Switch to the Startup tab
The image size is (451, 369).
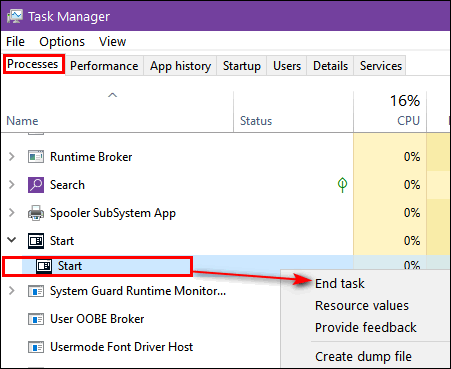coord(242,66)
